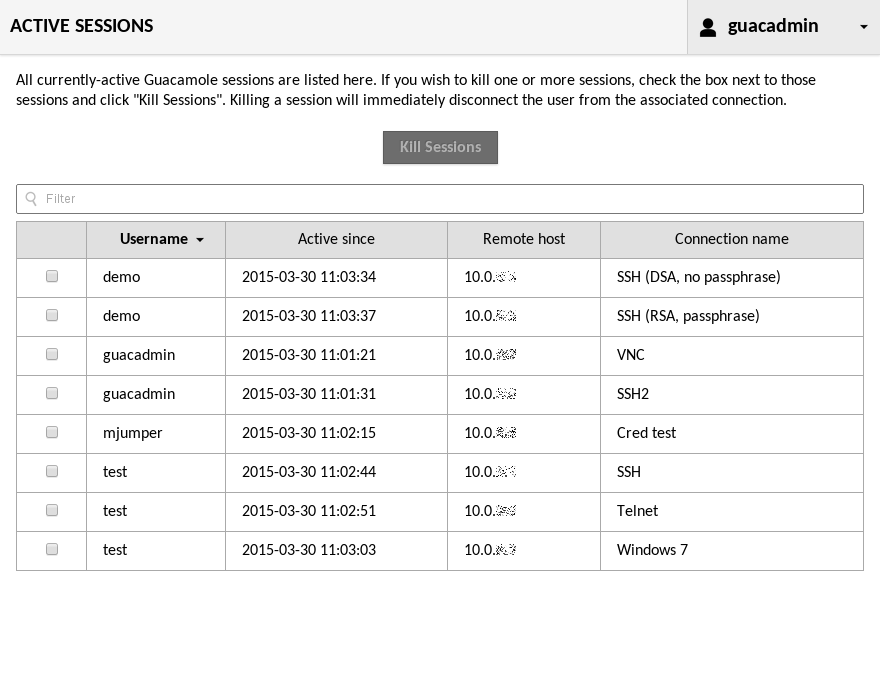
Task: Expand the user menu with the caret arrow
Action: point(864,28)
